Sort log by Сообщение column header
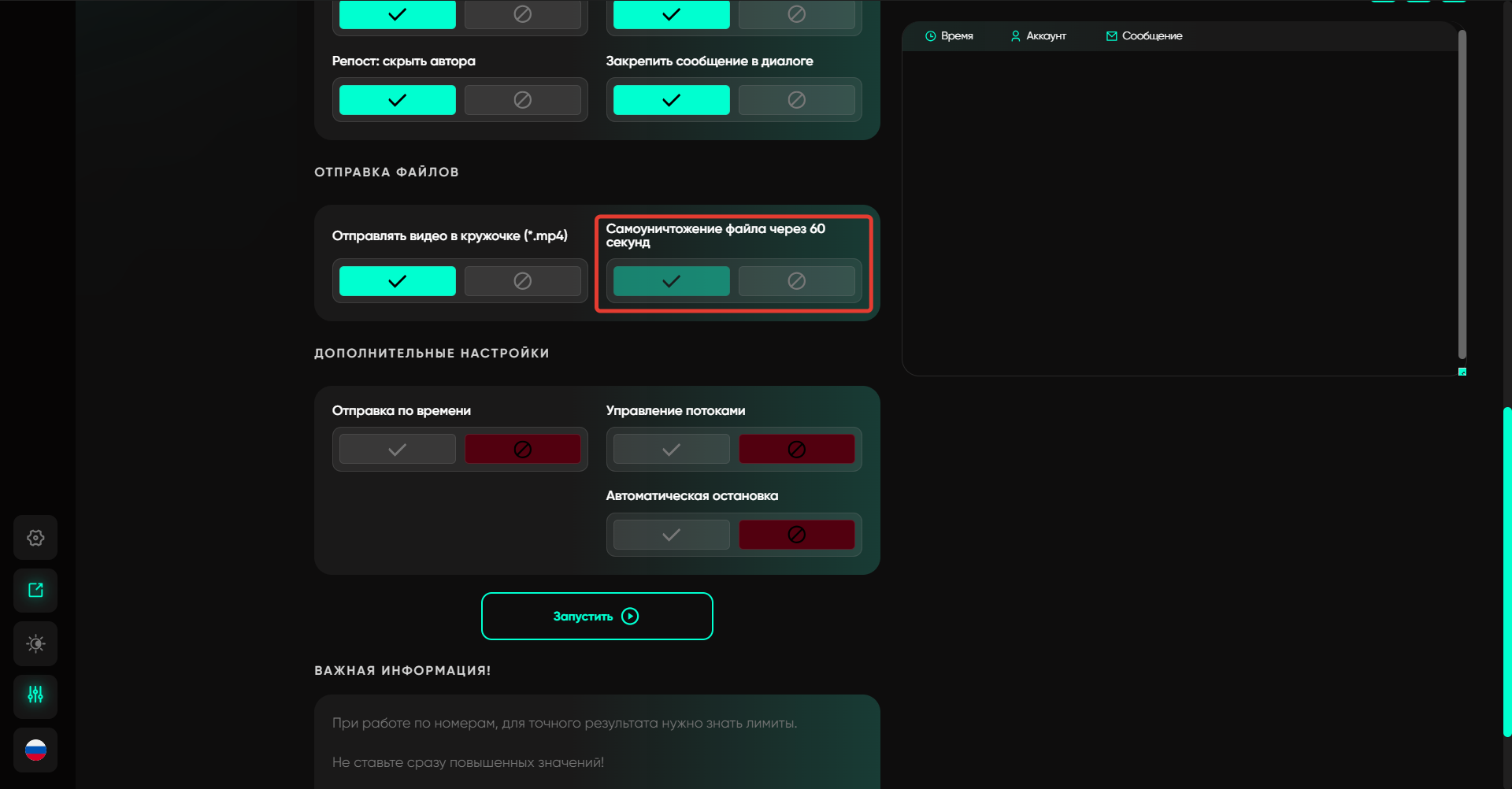 pyautogui.click(x=1151, y=36)
